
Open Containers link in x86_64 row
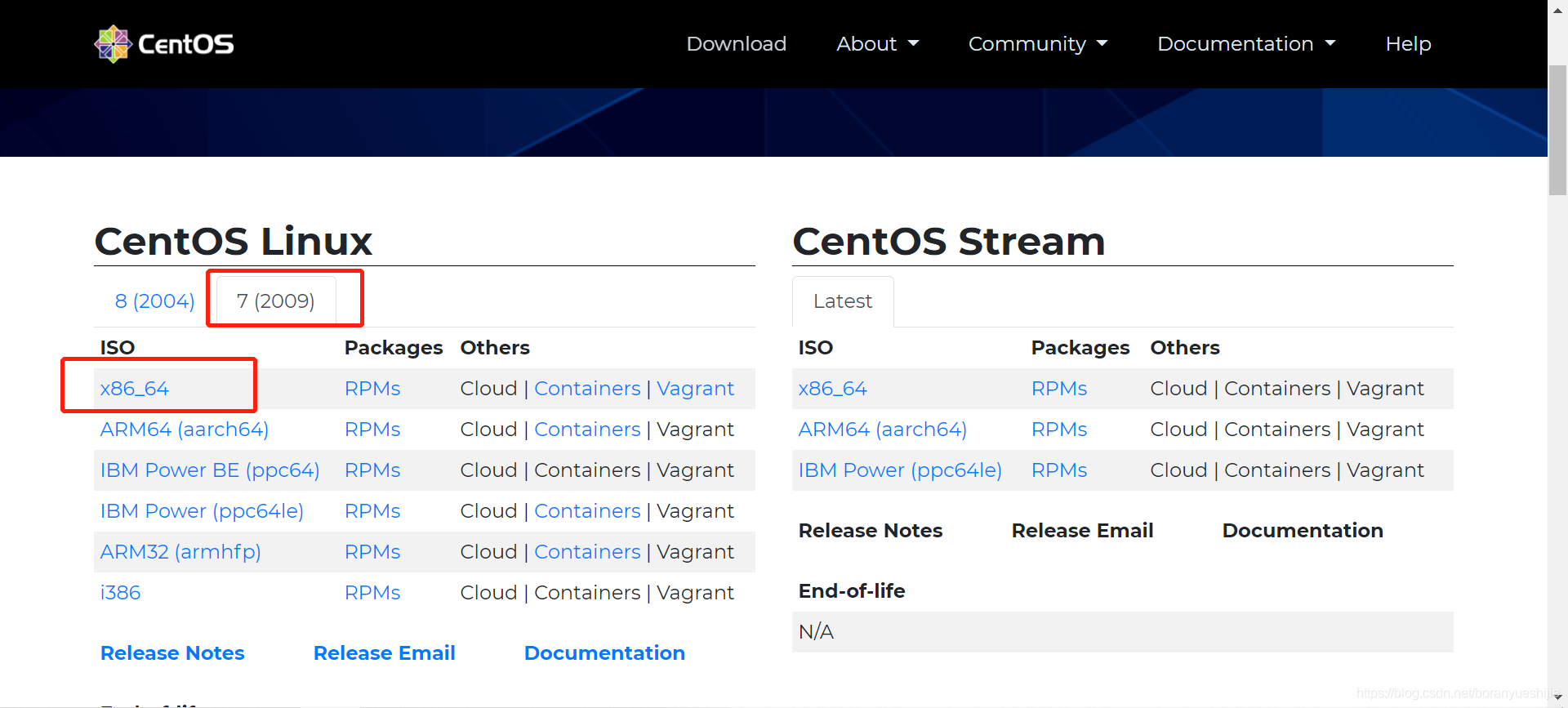587,389
